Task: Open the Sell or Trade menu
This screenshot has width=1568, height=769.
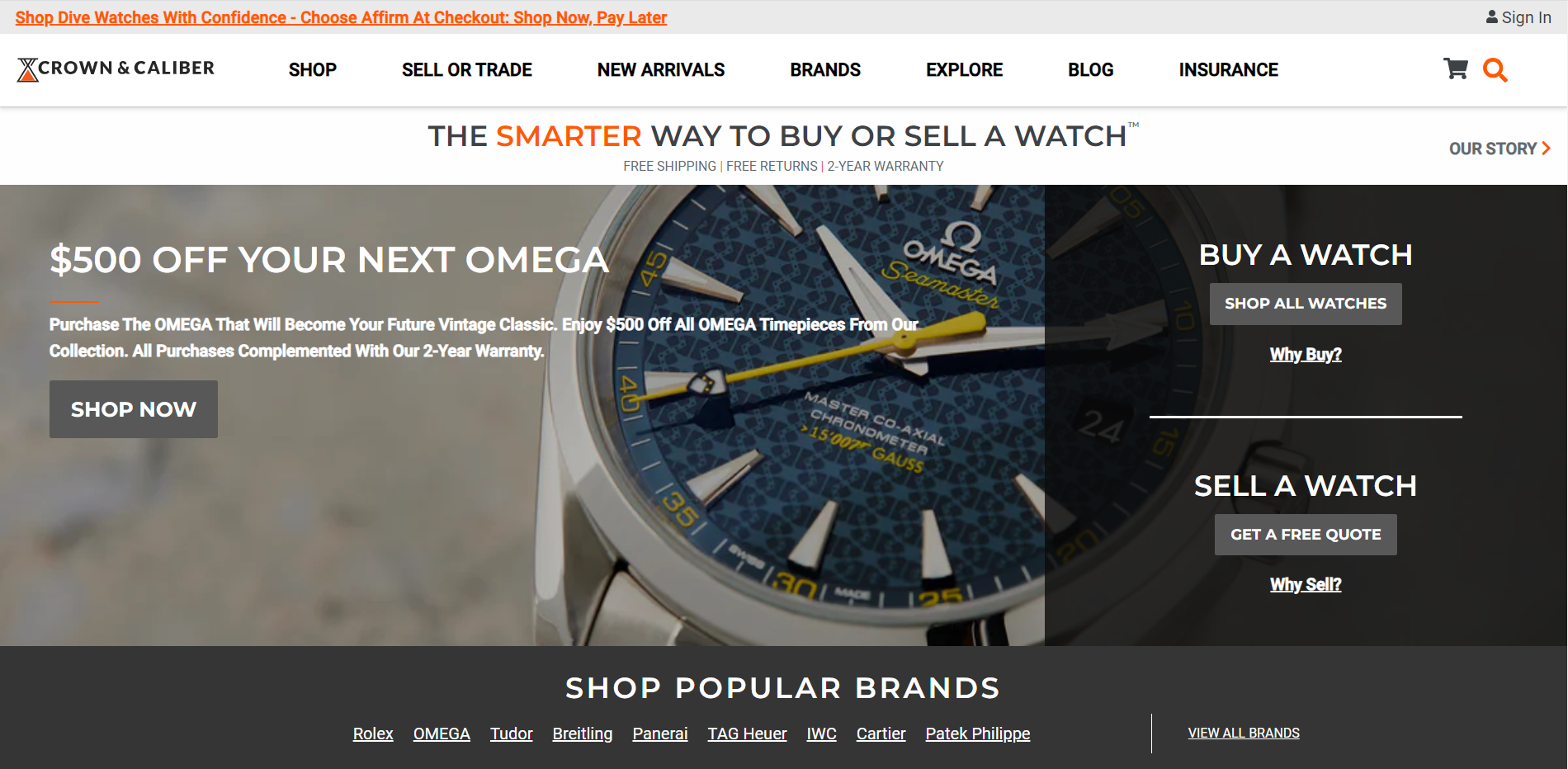Action: pos(467,70)
